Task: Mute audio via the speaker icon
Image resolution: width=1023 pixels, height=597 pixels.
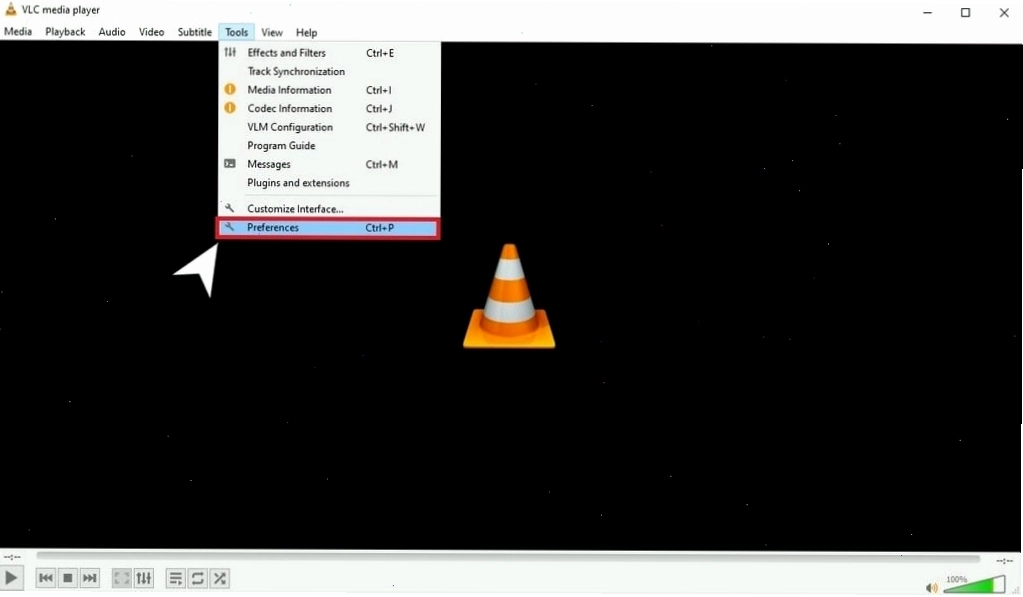Action: click(932, 587)
